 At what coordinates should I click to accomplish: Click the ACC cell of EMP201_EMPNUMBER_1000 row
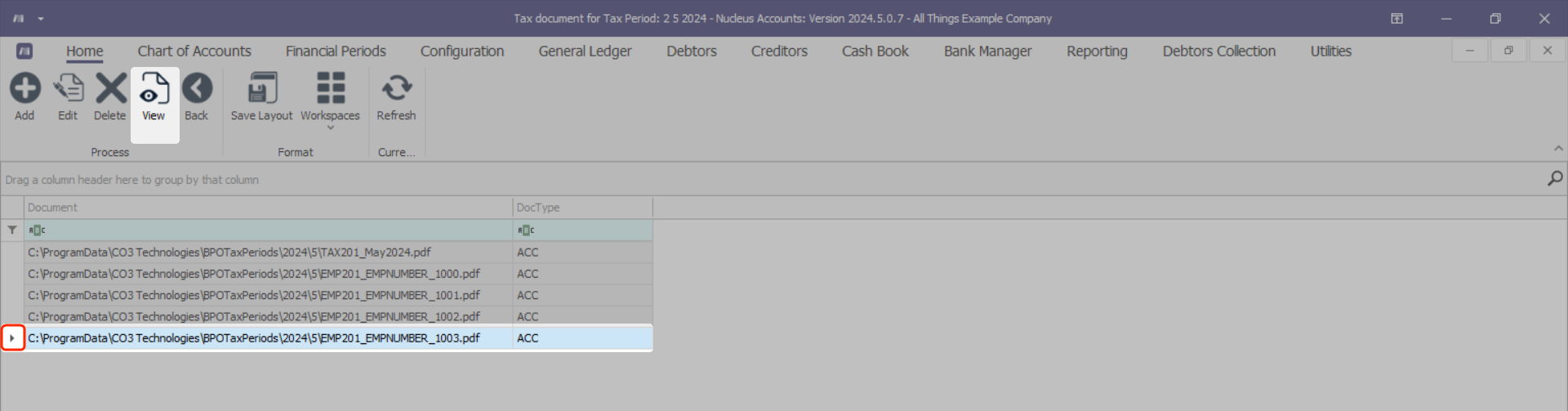tap(583, 274)
